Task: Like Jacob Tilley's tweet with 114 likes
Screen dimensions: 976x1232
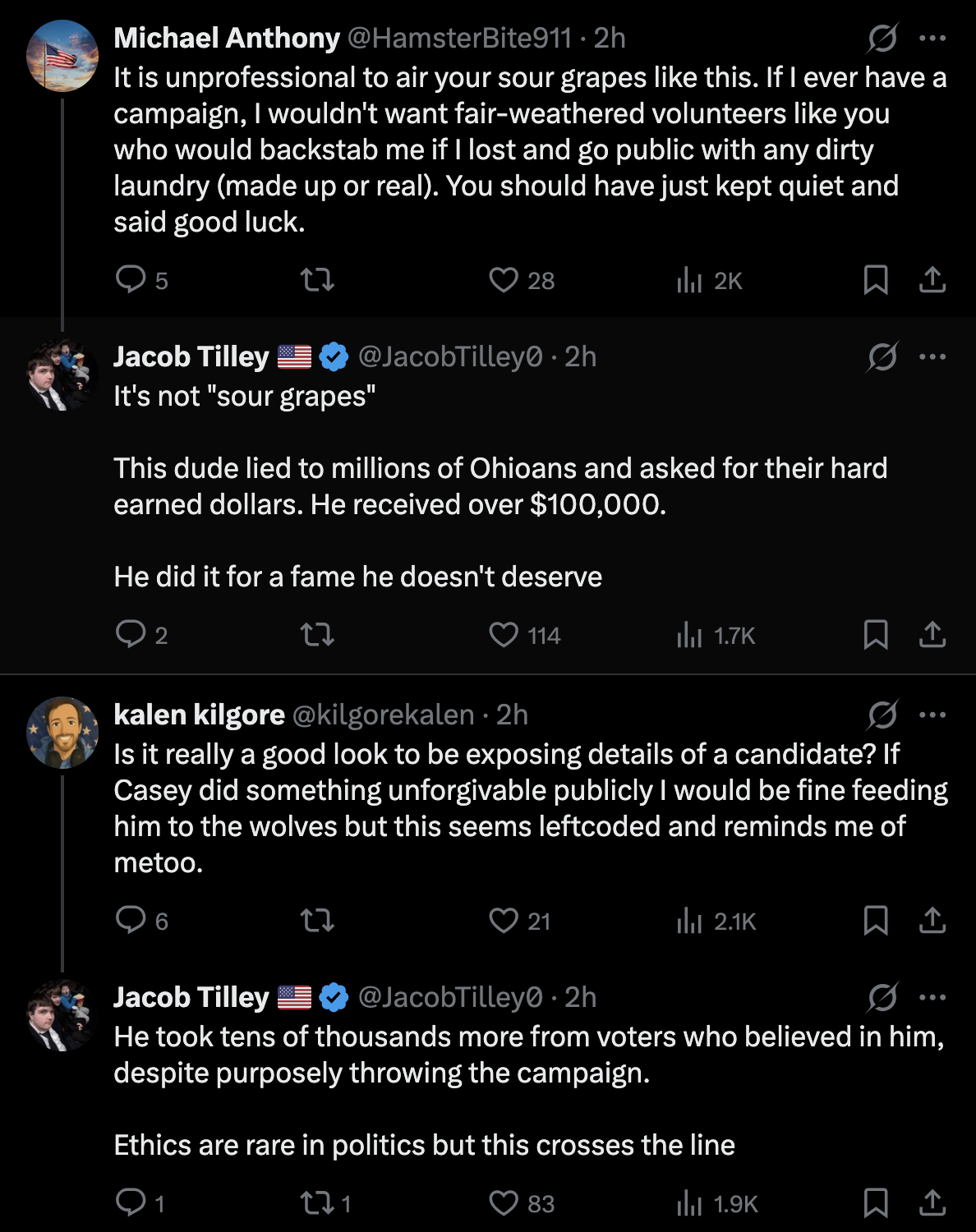Action: click(x=504, y=634)
